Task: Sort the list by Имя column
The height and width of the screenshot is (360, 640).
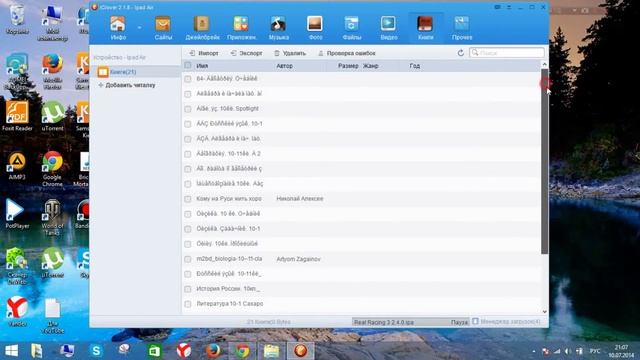Action: 202,66
